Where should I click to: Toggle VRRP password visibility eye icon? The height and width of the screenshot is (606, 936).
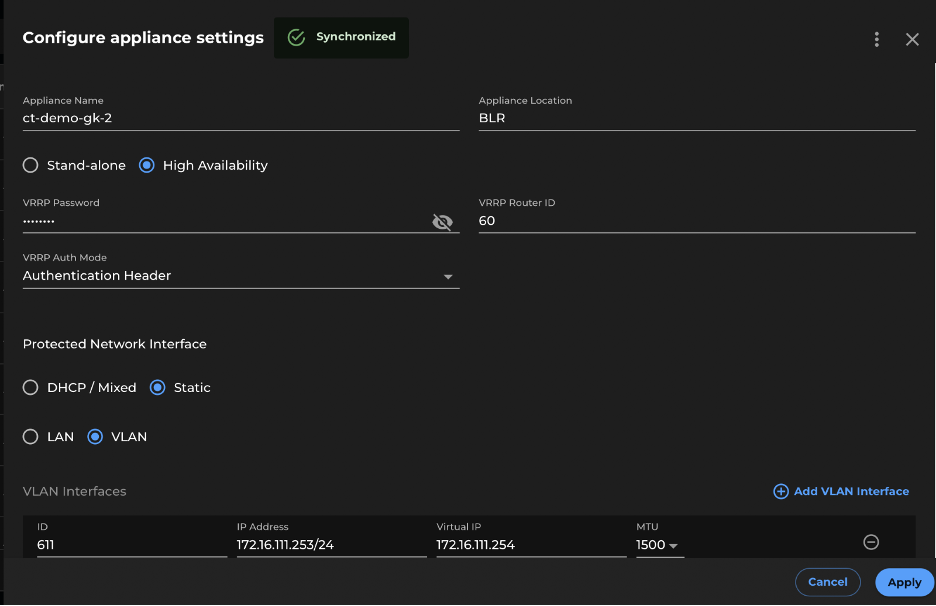[442, 222]
